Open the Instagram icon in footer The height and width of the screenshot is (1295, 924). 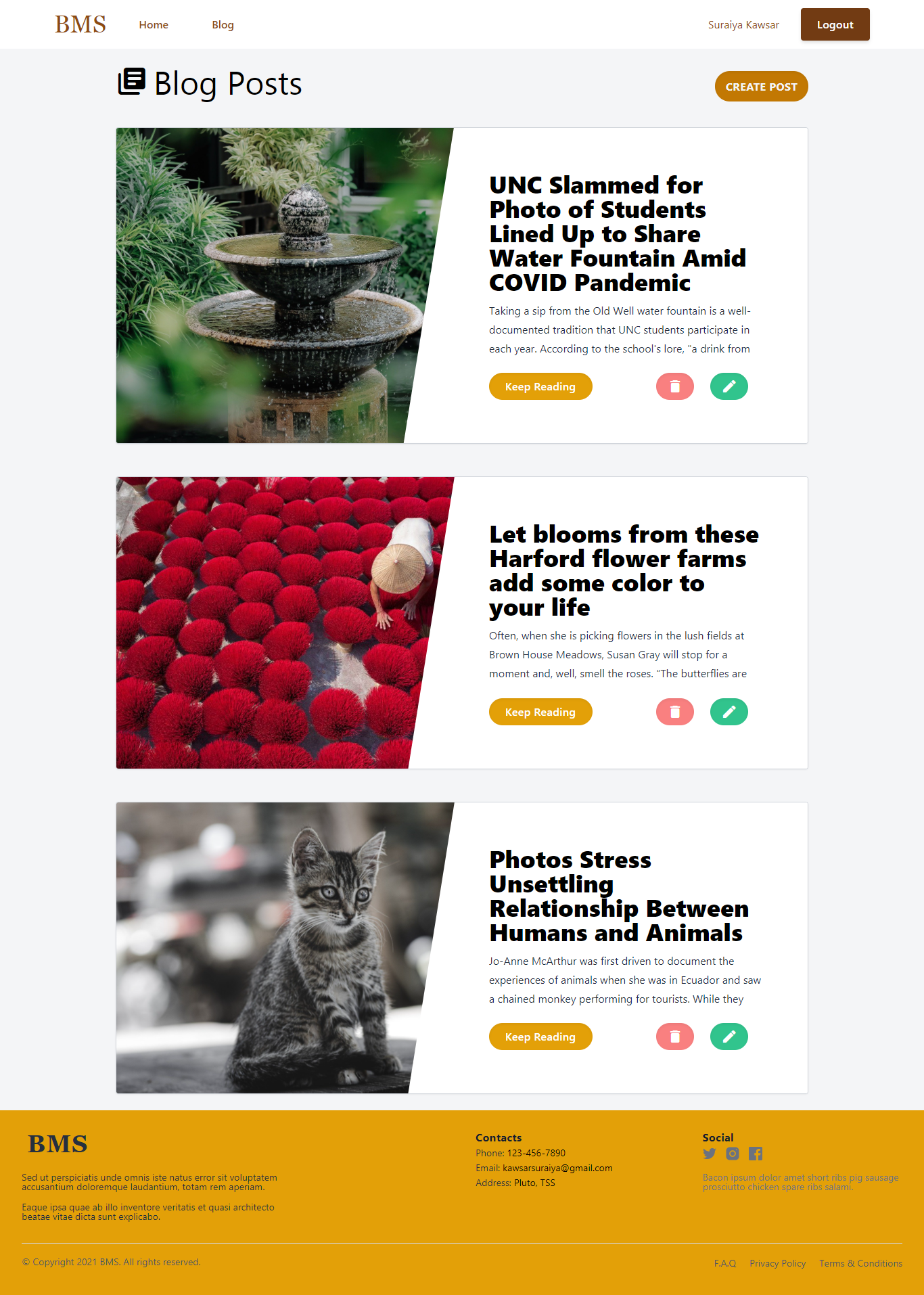pyautogui.click(x=733, y=1154)
